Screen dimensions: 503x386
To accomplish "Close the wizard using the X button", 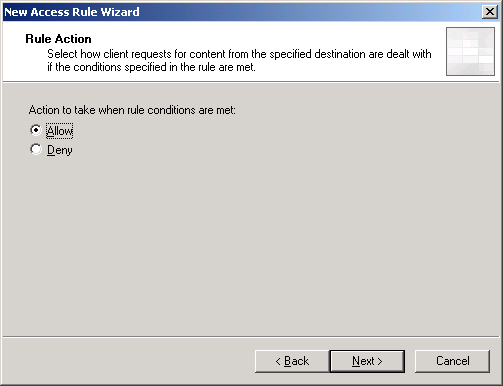I will [x=490, y=12].
